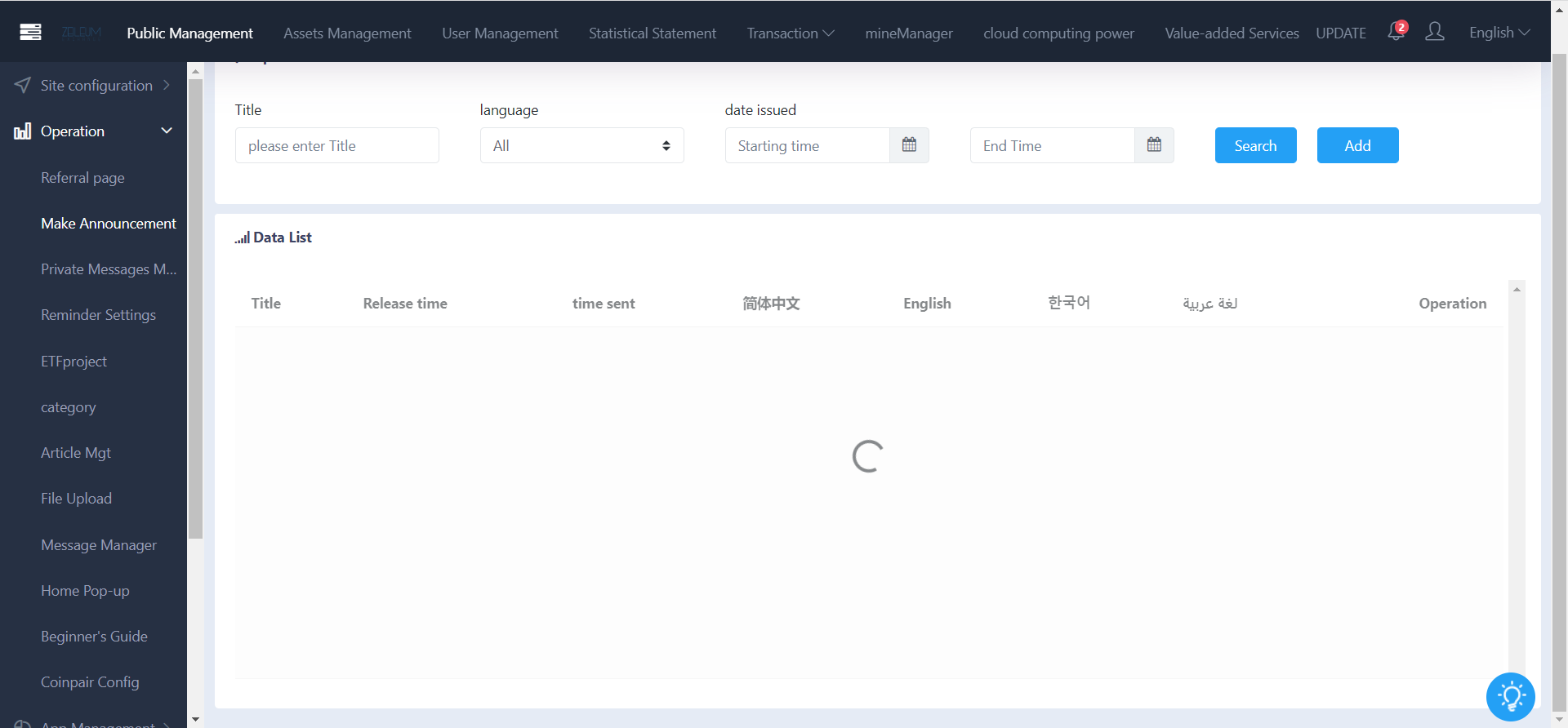Select Make Announcement in sidebar

click(109, 223)
